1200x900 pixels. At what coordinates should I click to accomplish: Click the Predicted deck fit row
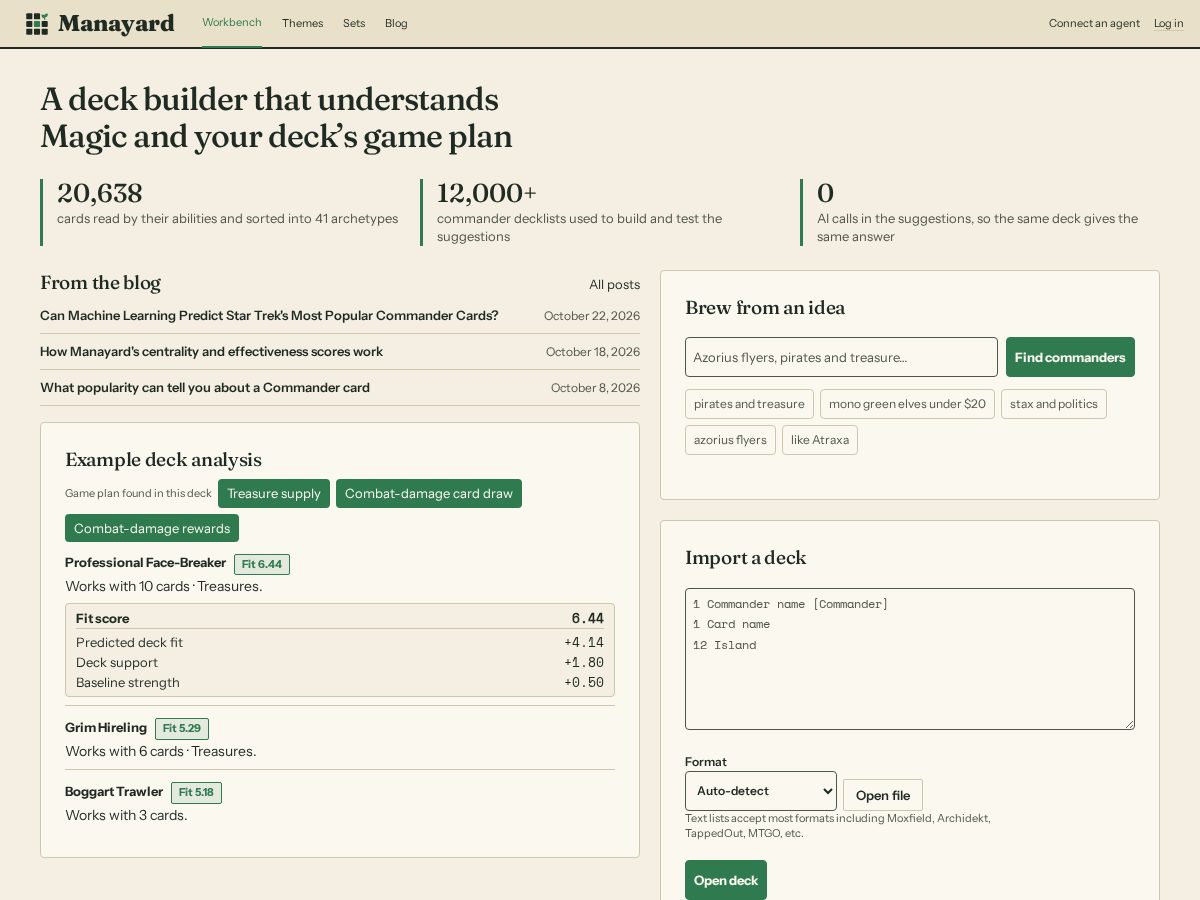tap(340, 643)
